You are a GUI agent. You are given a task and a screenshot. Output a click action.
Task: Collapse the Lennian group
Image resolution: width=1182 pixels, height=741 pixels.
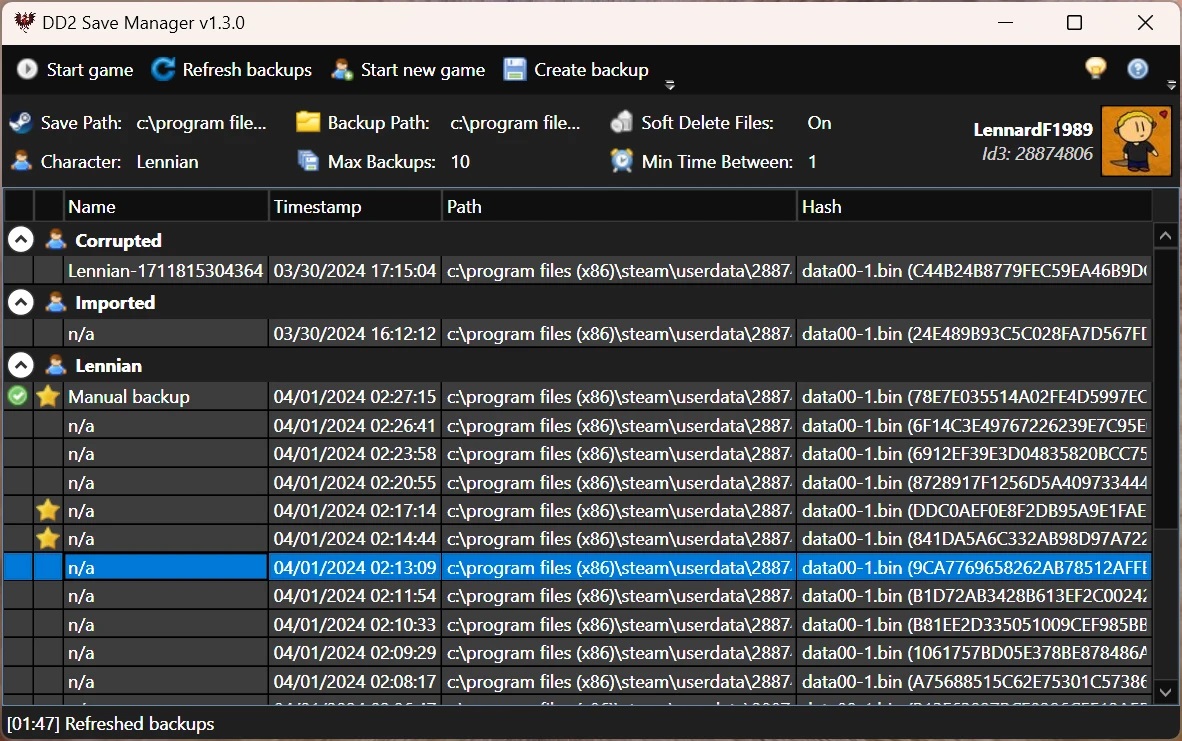[21, 365]
